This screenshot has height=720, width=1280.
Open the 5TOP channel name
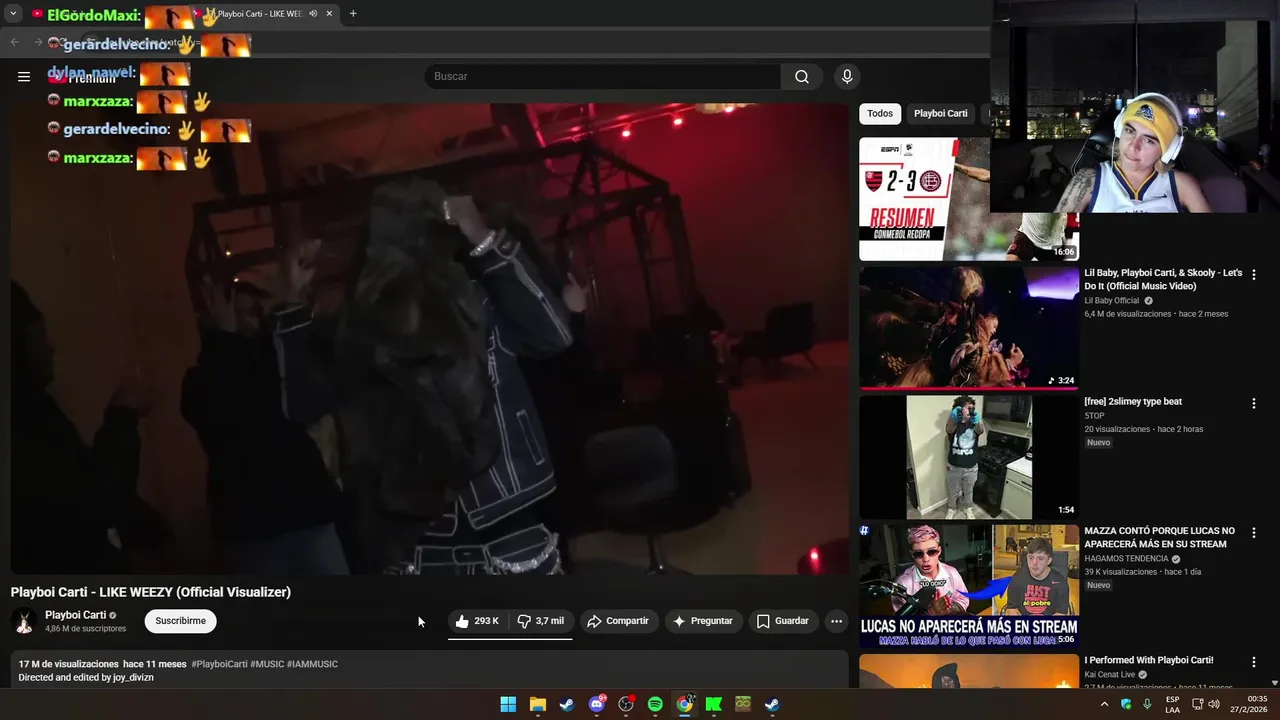click(1094, 416)
